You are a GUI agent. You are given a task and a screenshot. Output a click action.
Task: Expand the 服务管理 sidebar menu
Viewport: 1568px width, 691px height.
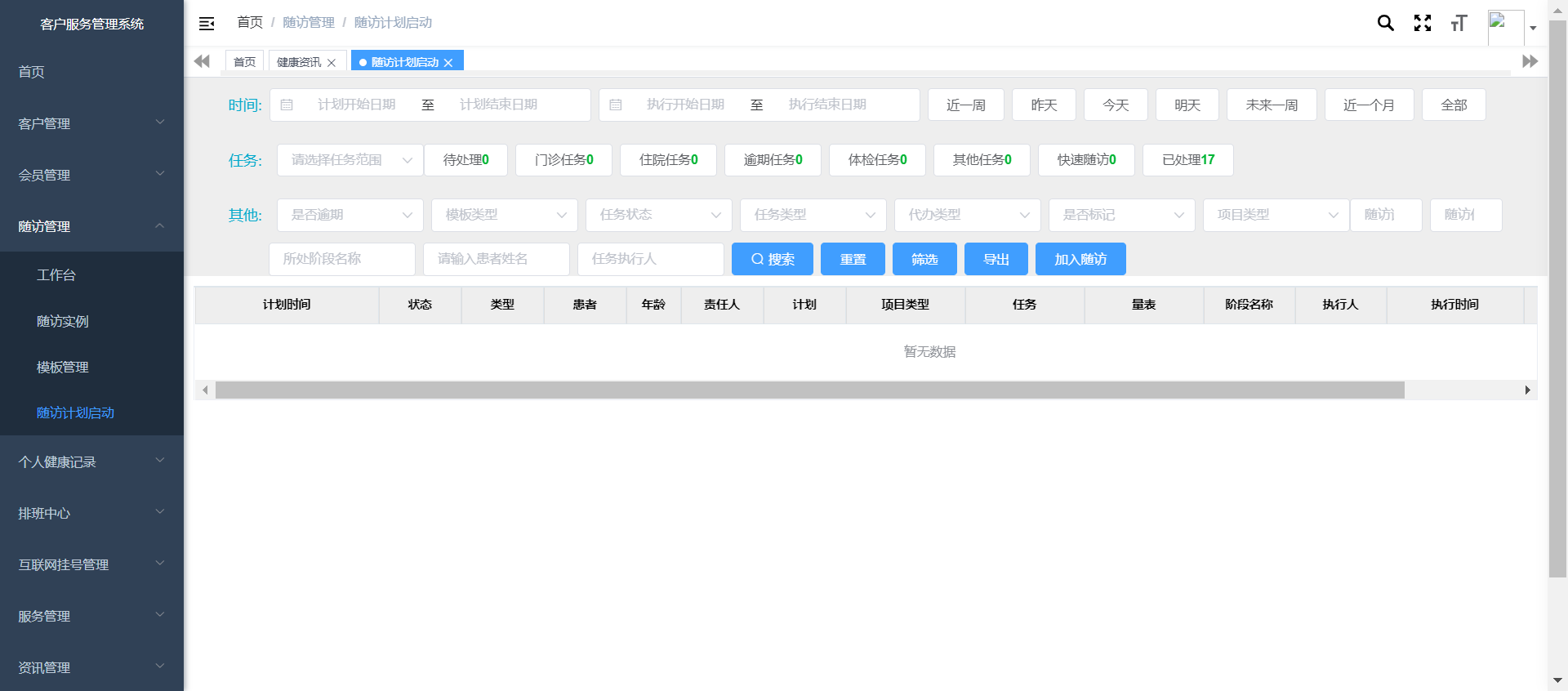tap(91, 616)
